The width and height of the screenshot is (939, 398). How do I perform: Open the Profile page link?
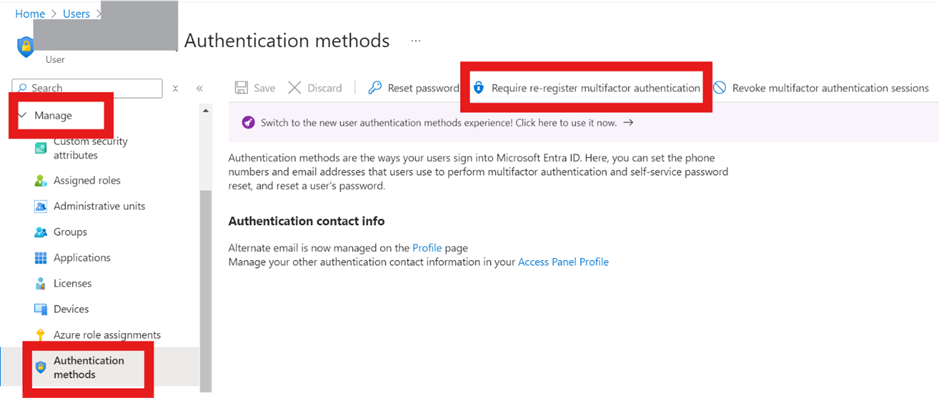coord(427,248)
